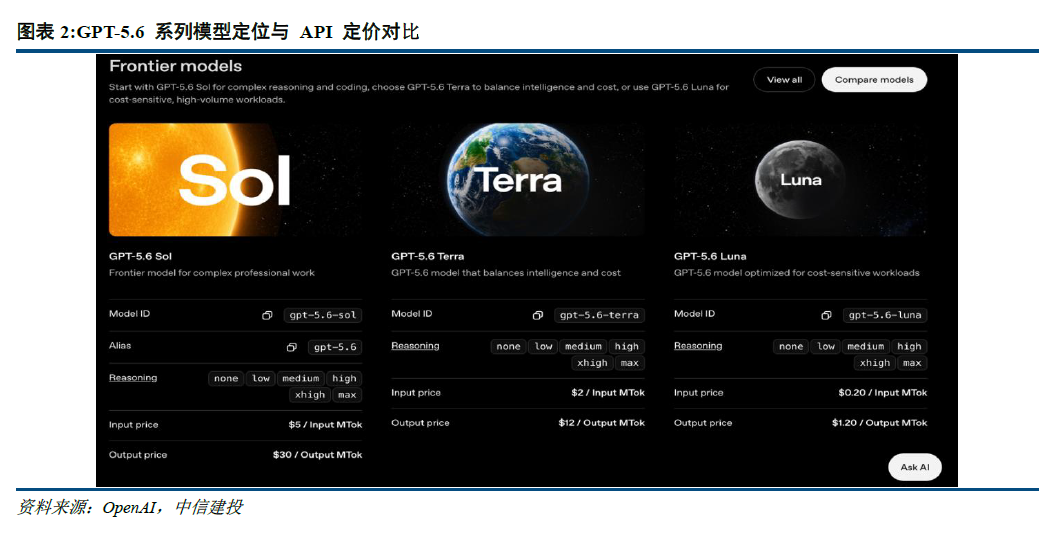Viewport: 1060px width, 538px height.
Task: Select the GPT-5.6 Terra title
Action: click(427, 256)
